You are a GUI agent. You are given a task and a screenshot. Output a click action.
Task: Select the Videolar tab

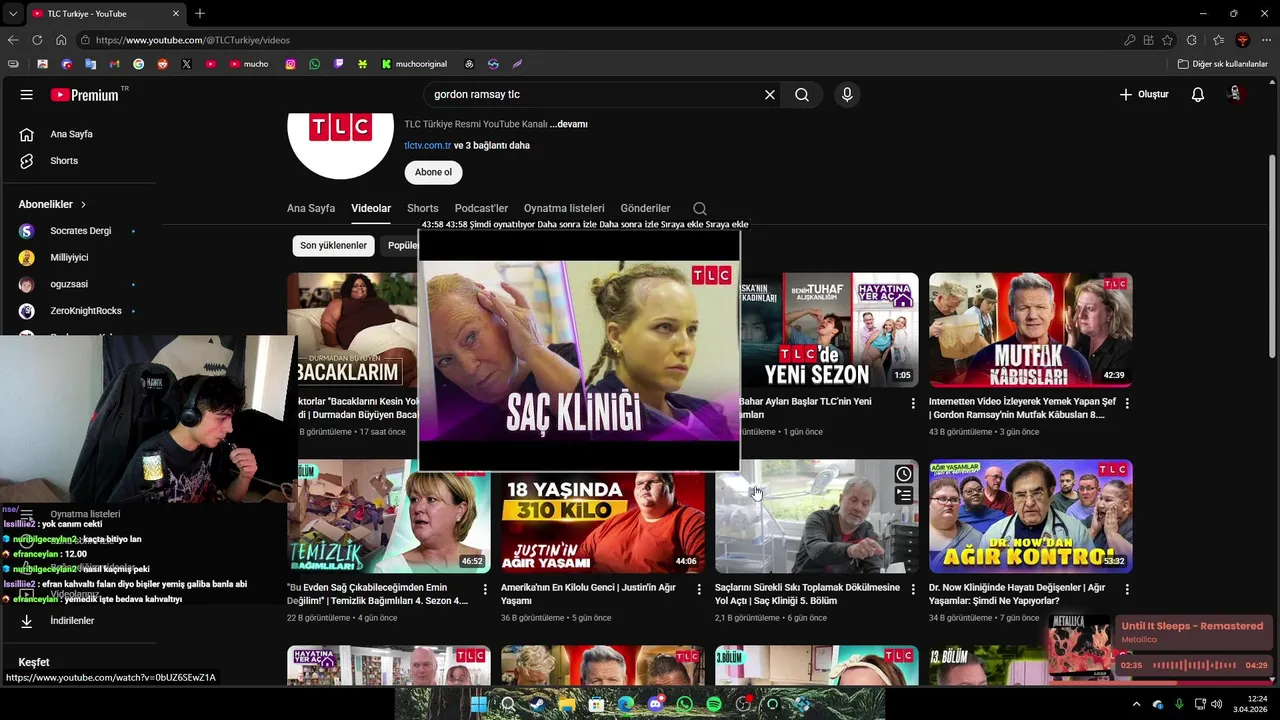371,208
